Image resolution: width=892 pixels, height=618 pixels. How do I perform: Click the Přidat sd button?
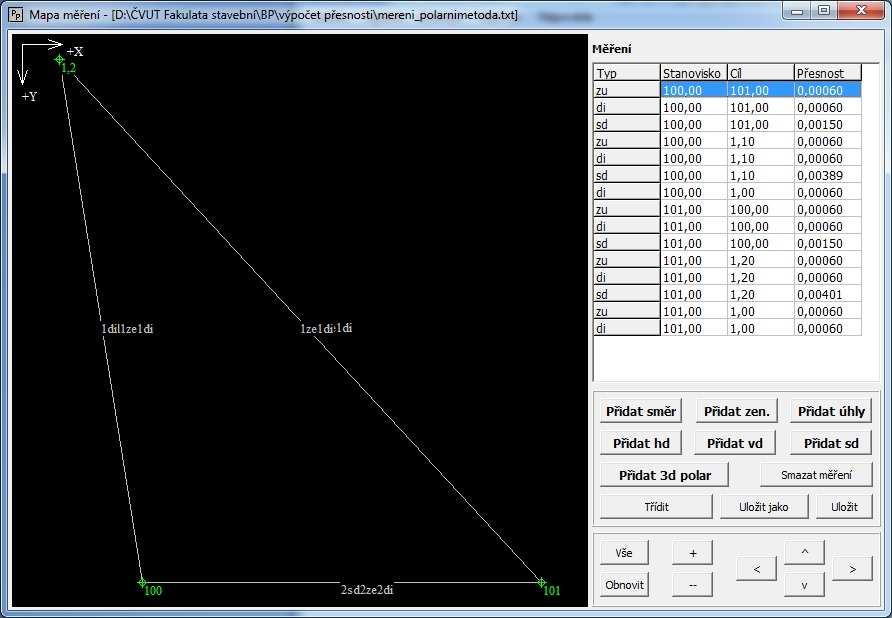click(x=831, y=443)
